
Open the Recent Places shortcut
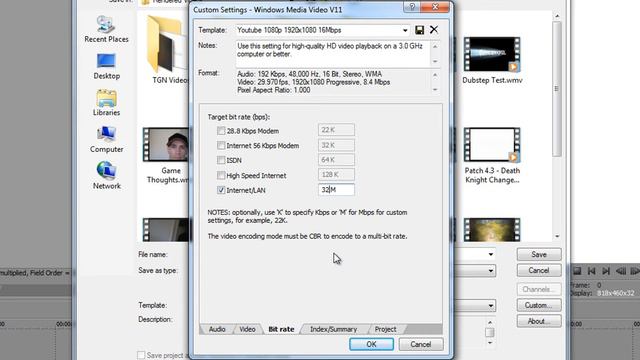coord(106,29)
